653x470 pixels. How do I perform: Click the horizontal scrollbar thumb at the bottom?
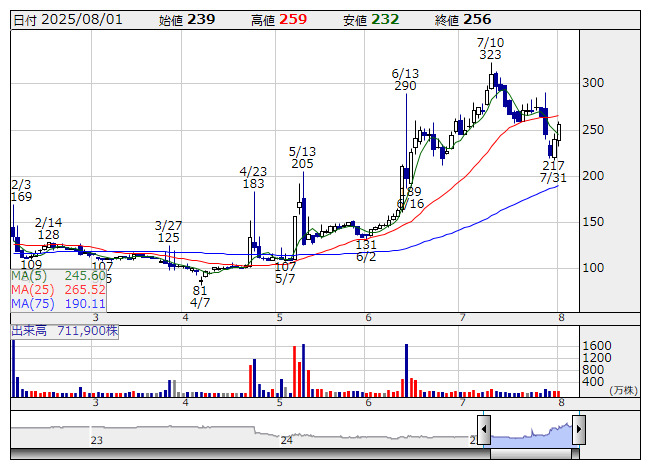pyautogui.click(x=531, y=454)
